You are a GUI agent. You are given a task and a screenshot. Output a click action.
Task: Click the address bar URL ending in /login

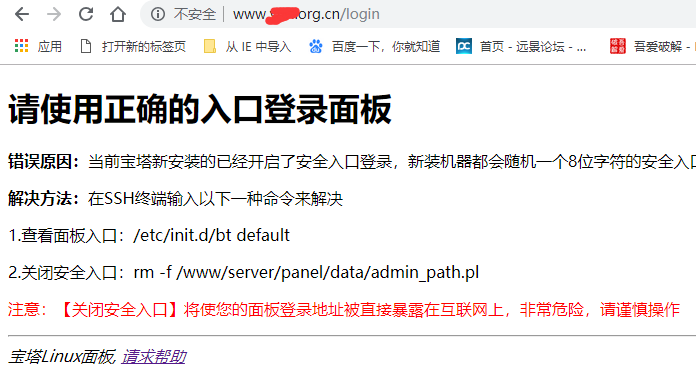pyautogui.click(x=306, y=14)
